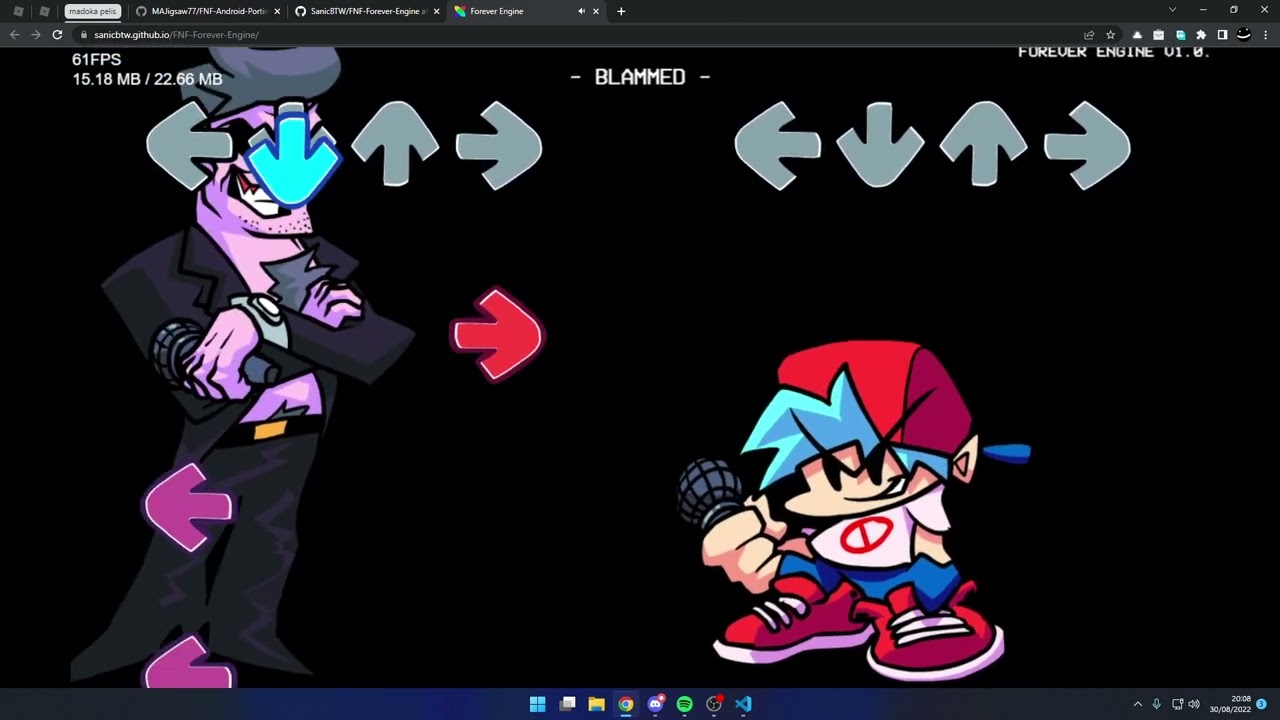Viewport: 1280px width, 720px height.
Task: Open a new browser tab
Action: (621, 11)
